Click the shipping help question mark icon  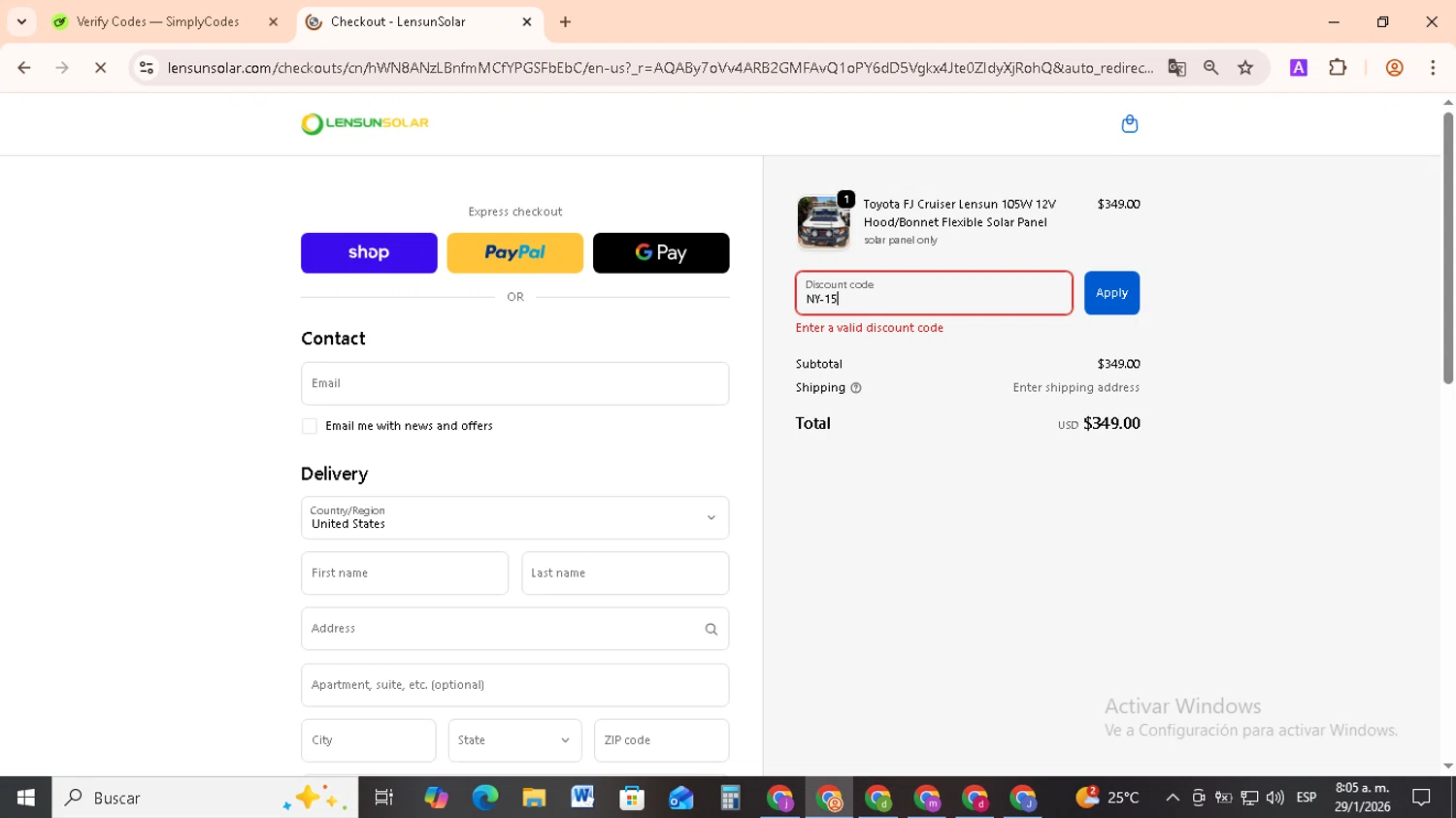pyautogui.click(x=856, y=388)
